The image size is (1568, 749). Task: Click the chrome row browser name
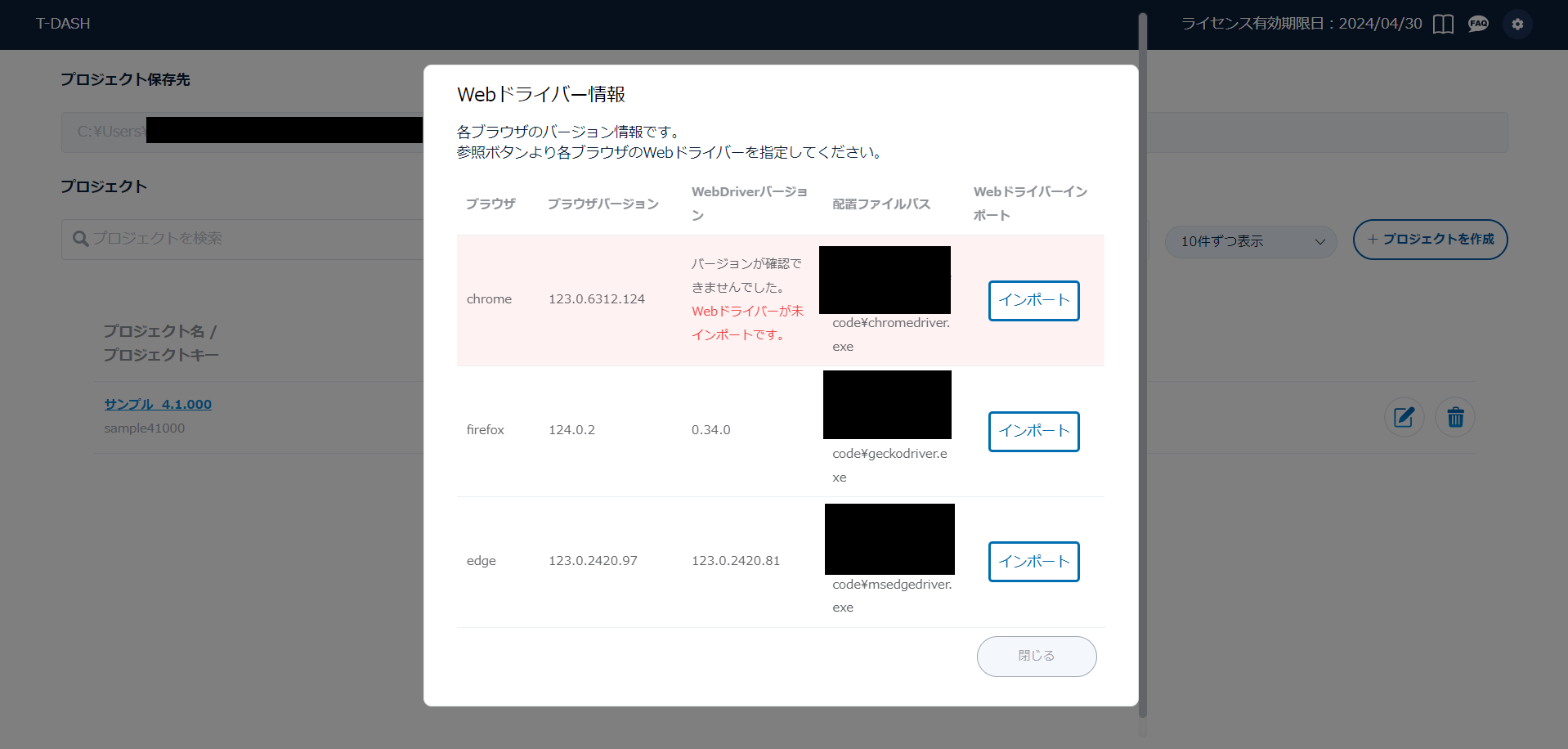489,299
